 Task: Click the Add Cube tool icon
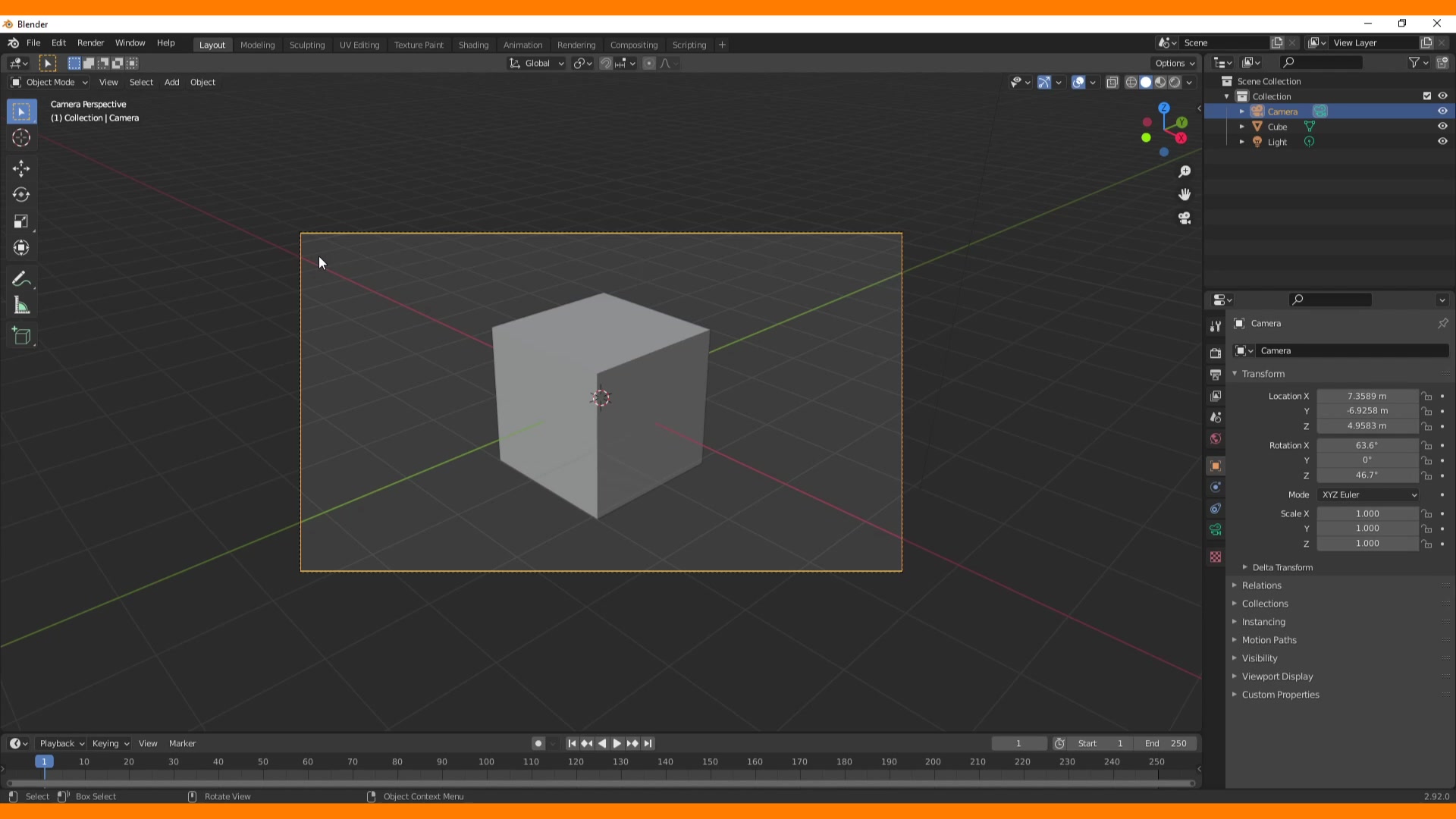pyautogui.click(x=21, y=336)
